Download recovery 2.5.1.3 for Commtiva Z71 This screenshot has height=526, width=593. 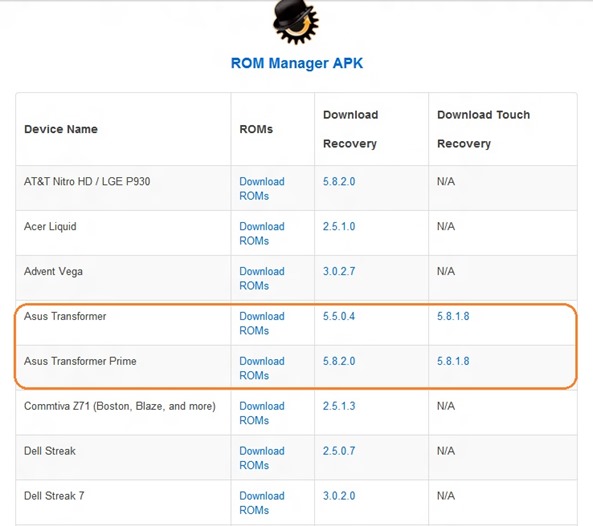pos(339,406)
